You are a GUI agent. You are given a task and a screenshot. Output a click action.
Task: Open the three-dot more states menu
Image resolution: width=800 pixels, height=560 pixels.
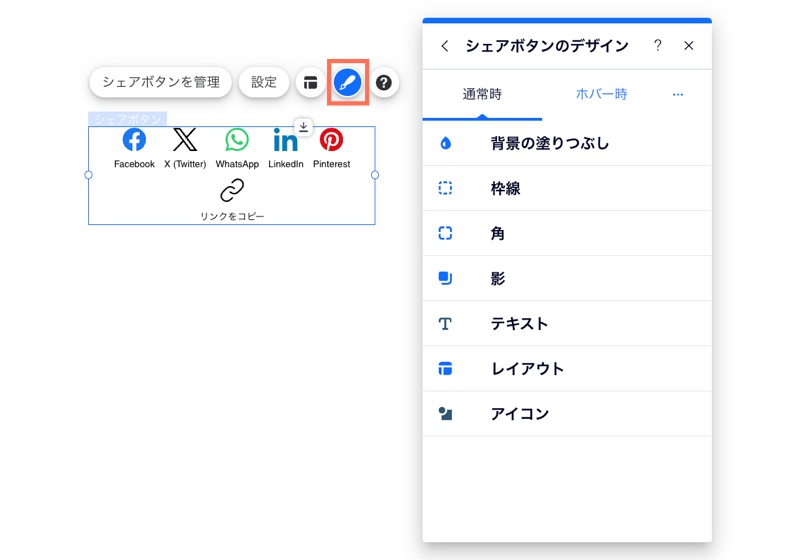coord(678,94)
